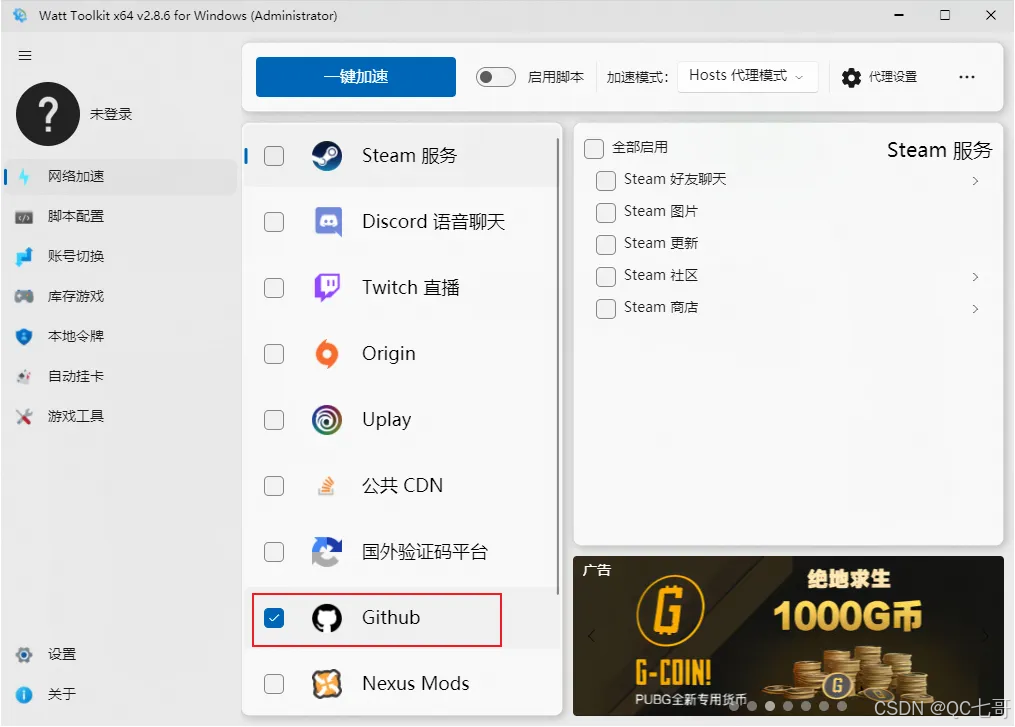Open the 本地令牌 page
Viewport: 1015px width, 727px height.
120,337
